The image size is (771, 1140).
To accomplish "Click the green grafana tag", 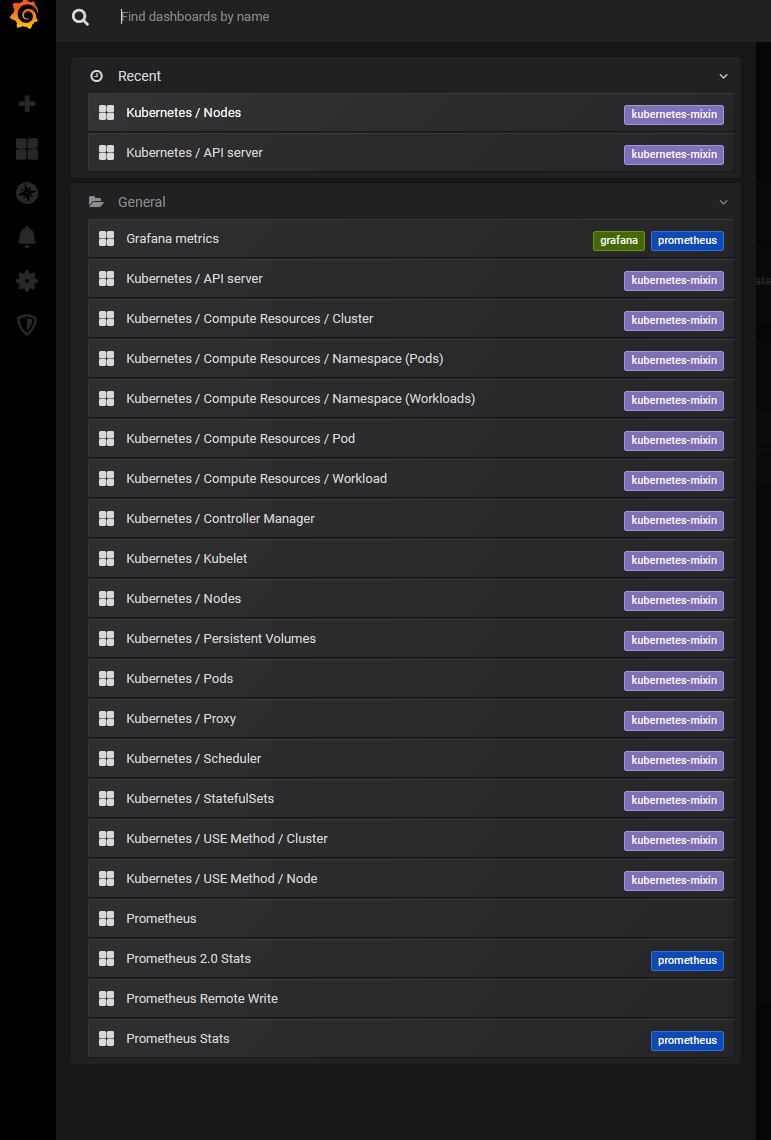I will coord(619,241).
